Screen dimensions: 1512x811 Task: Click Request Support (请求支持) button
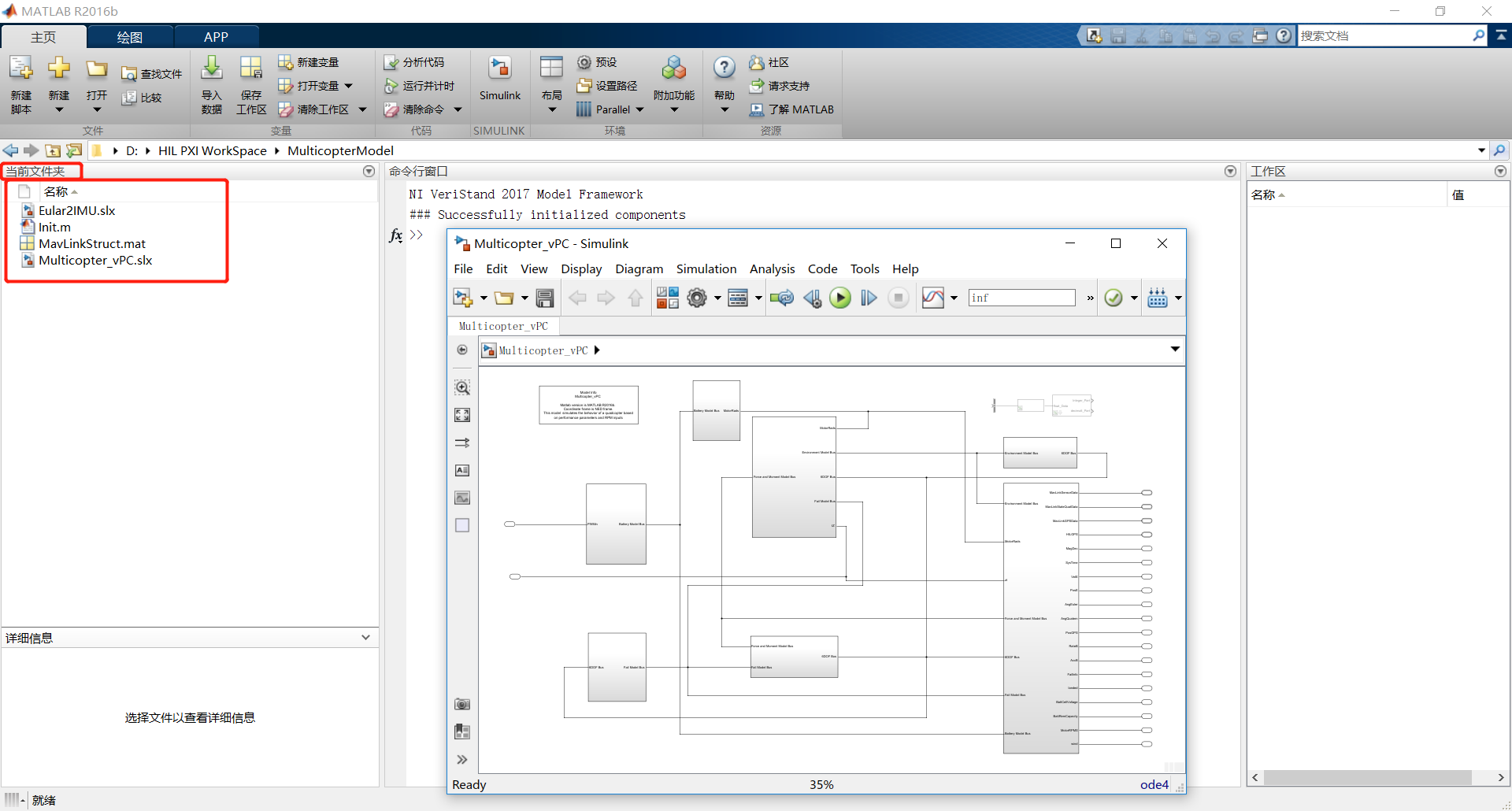pos(780,86)
